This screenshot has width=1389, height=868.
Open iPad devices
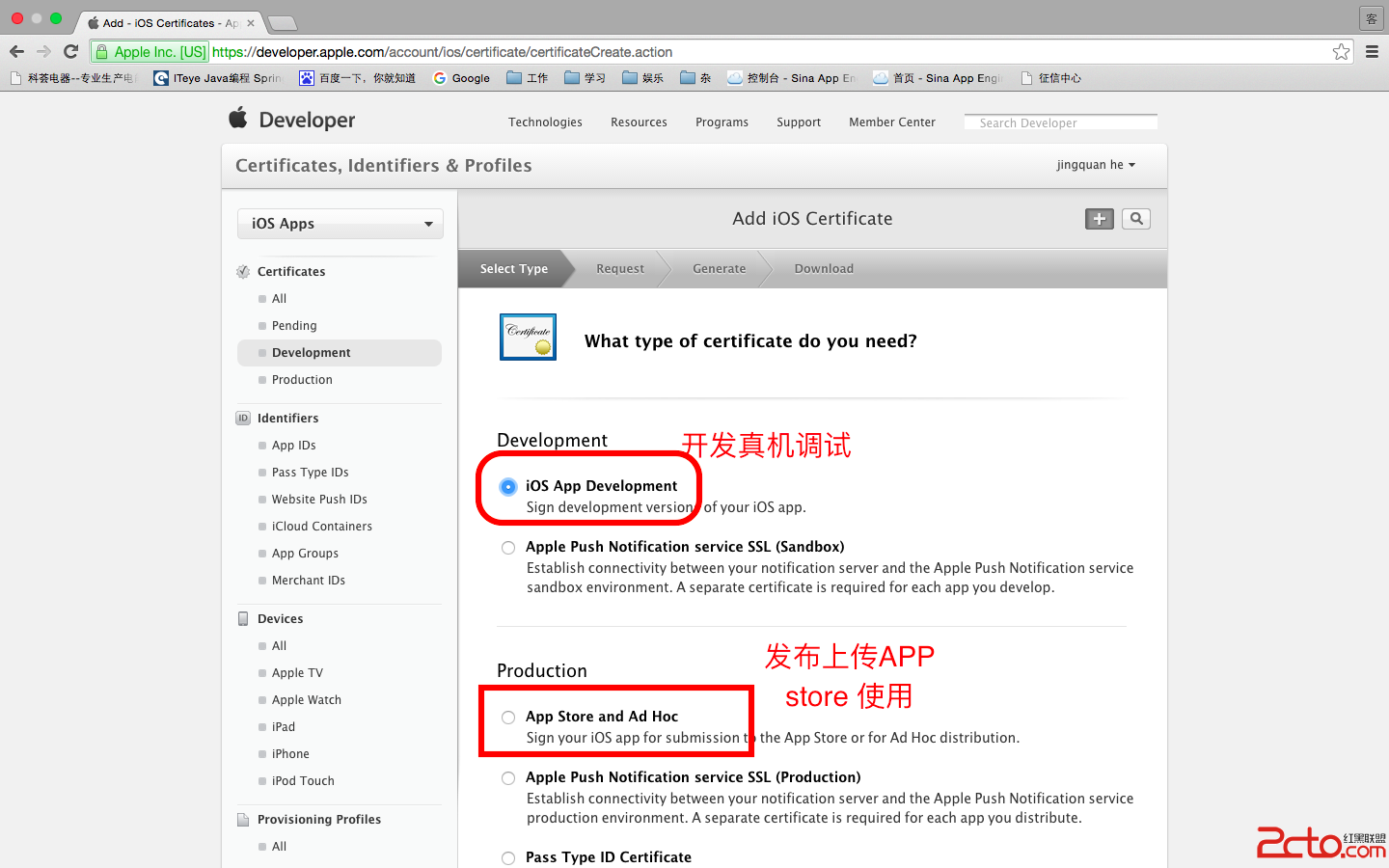[284, 727]
